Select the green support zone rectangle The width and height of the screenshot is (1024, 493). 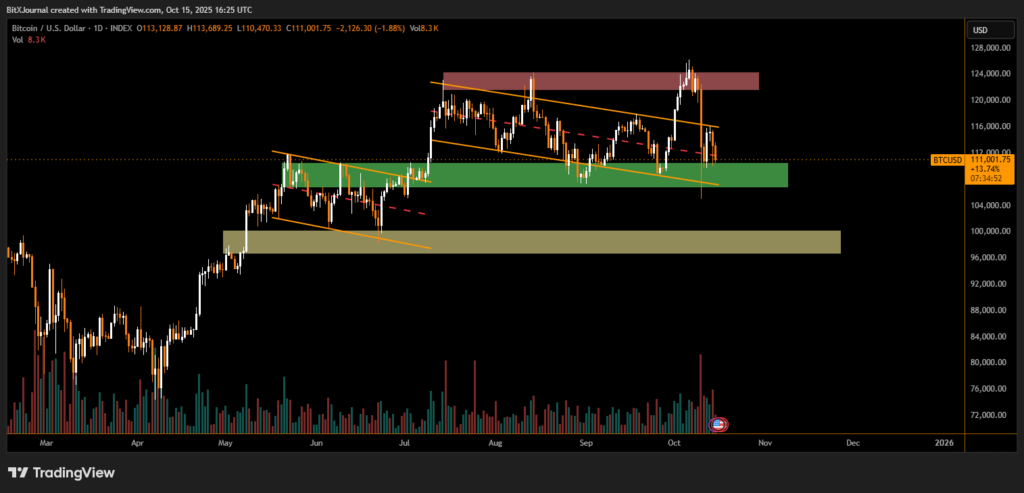click(535, 175)
